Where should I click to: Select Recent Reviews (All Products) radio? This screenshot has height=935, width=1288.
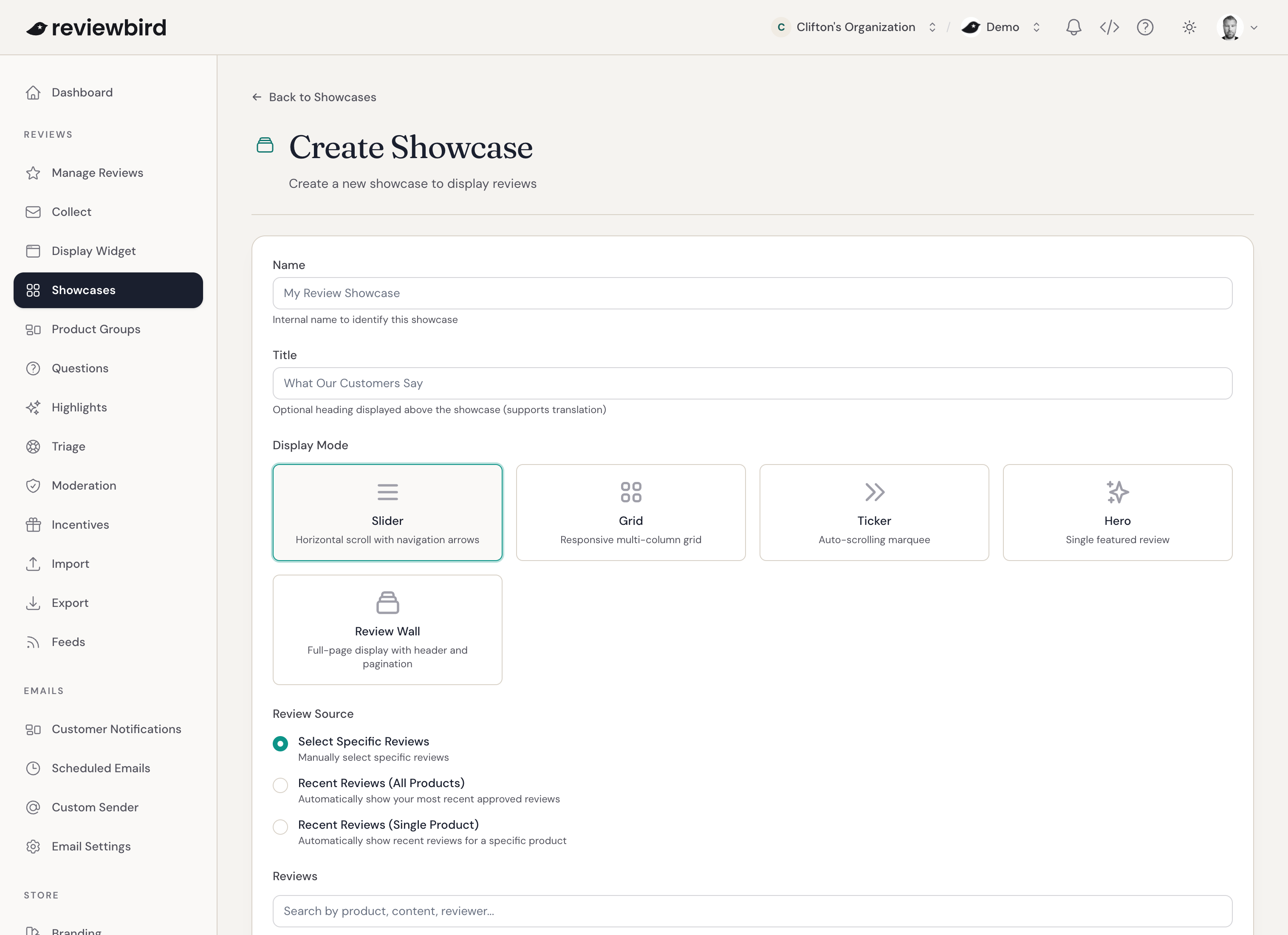pyautogui.click(x=280, y=785)
